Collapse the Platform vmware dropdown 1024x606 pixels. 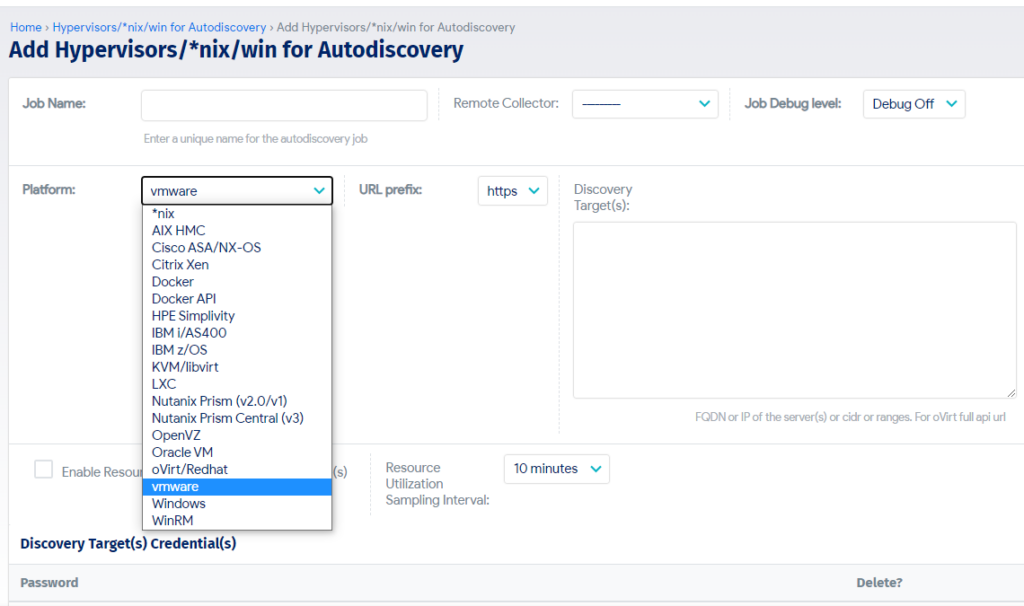237,191
